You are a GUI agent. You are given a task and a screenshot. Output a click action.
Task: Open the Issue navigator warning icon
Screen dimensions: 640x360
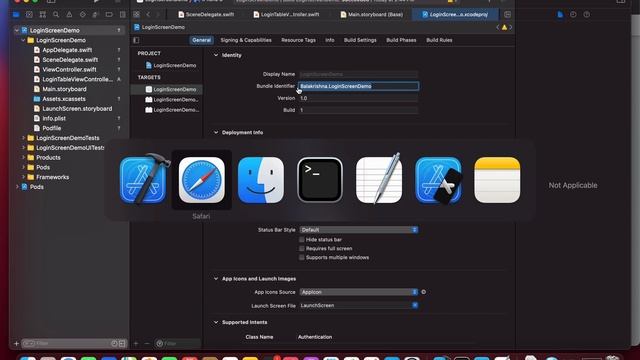pyautogui.click(x=69, y=15)
